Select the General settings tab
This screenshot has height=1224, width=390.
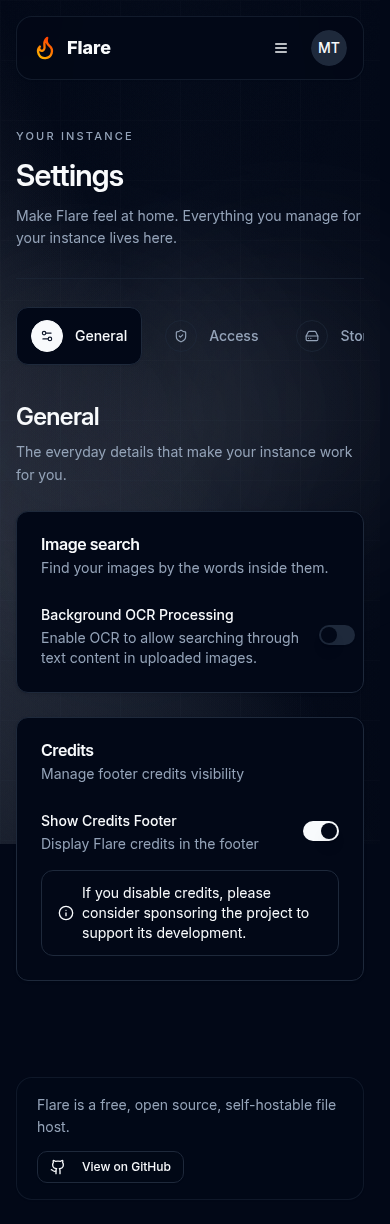79,336
